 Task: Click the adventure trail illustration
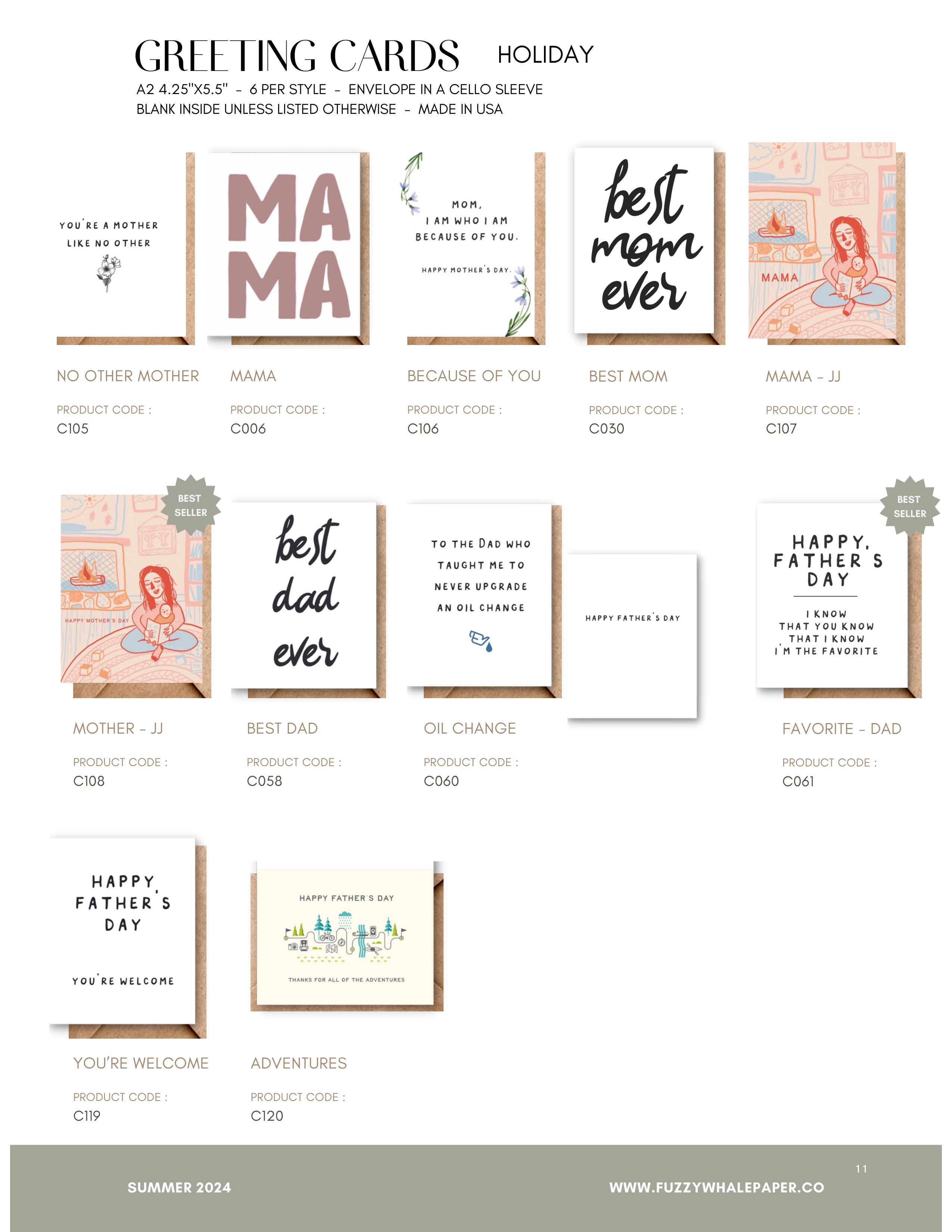[346, 937]
